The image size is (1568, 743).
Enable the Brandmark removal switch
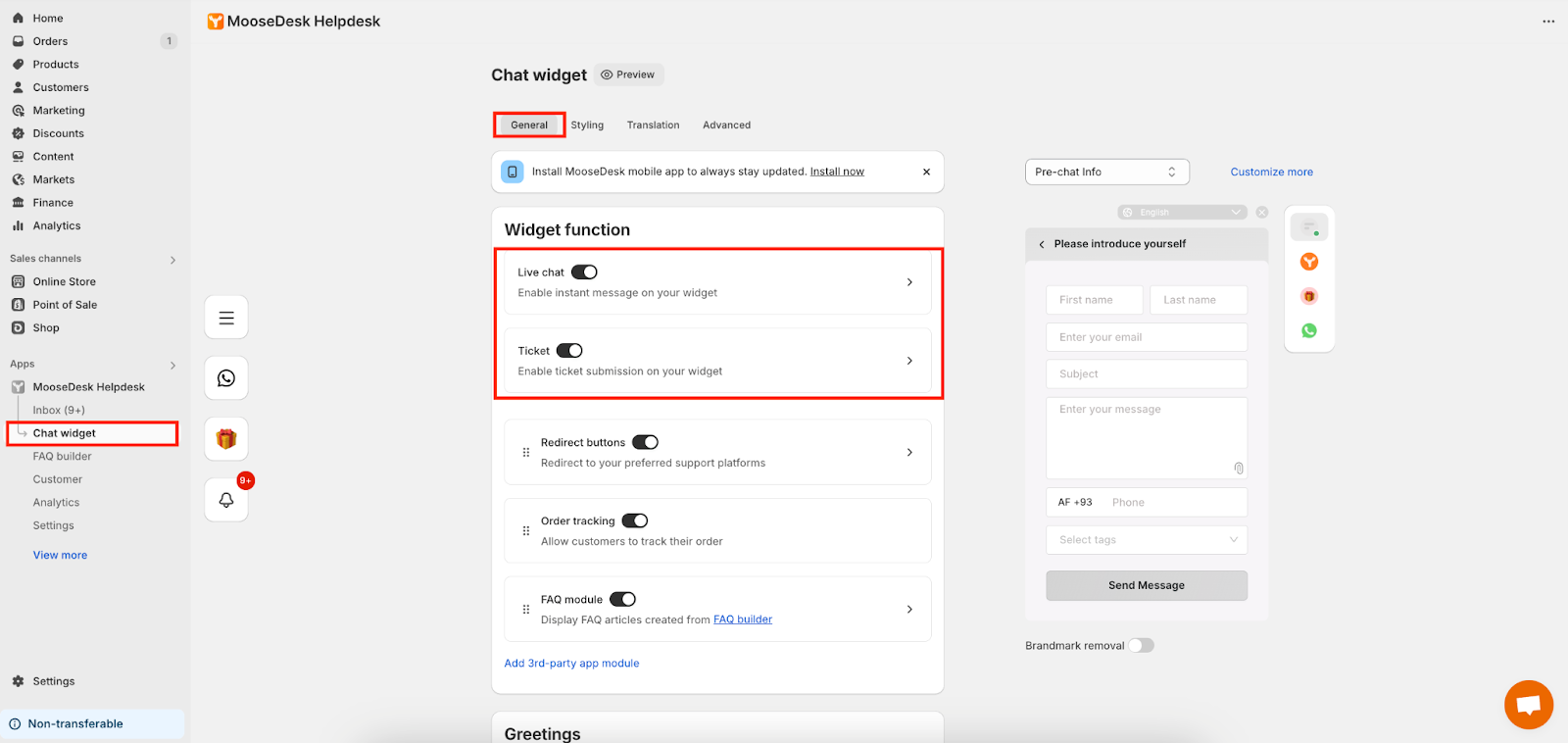[1141, 645]
